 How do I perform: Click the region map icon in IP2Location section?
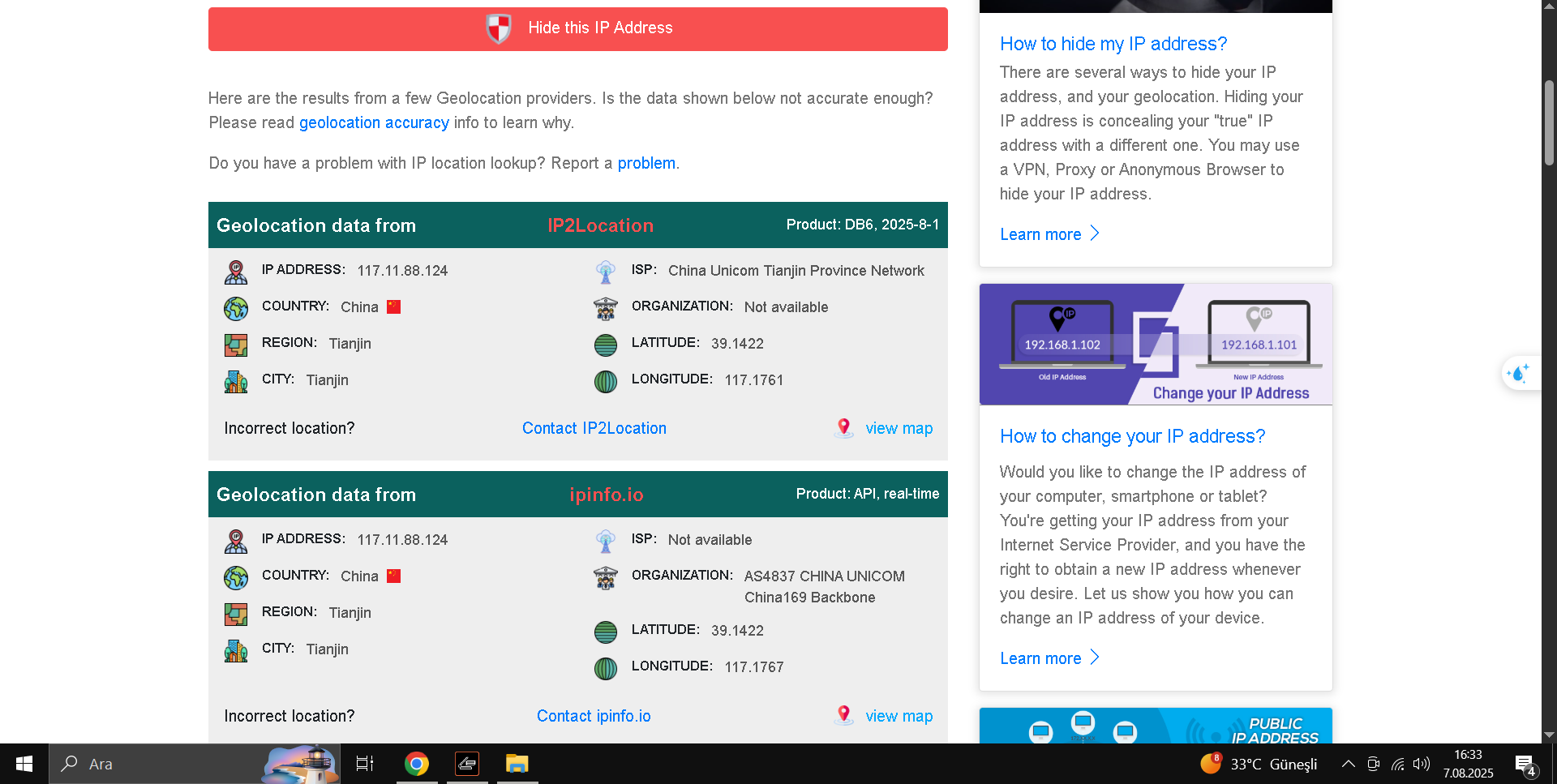coord(236,345)
